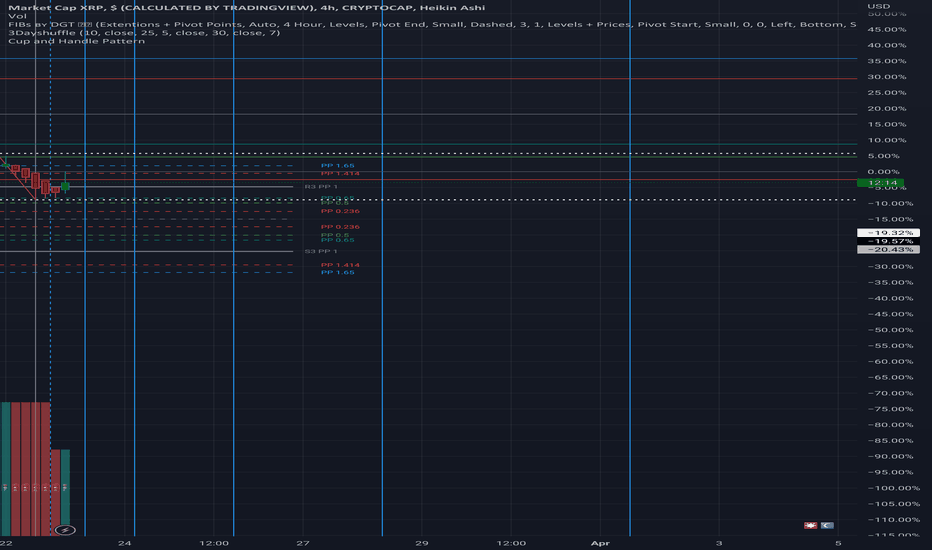
Task: Click the -10.00% value on the price scale
Action: tap(888, 204)
